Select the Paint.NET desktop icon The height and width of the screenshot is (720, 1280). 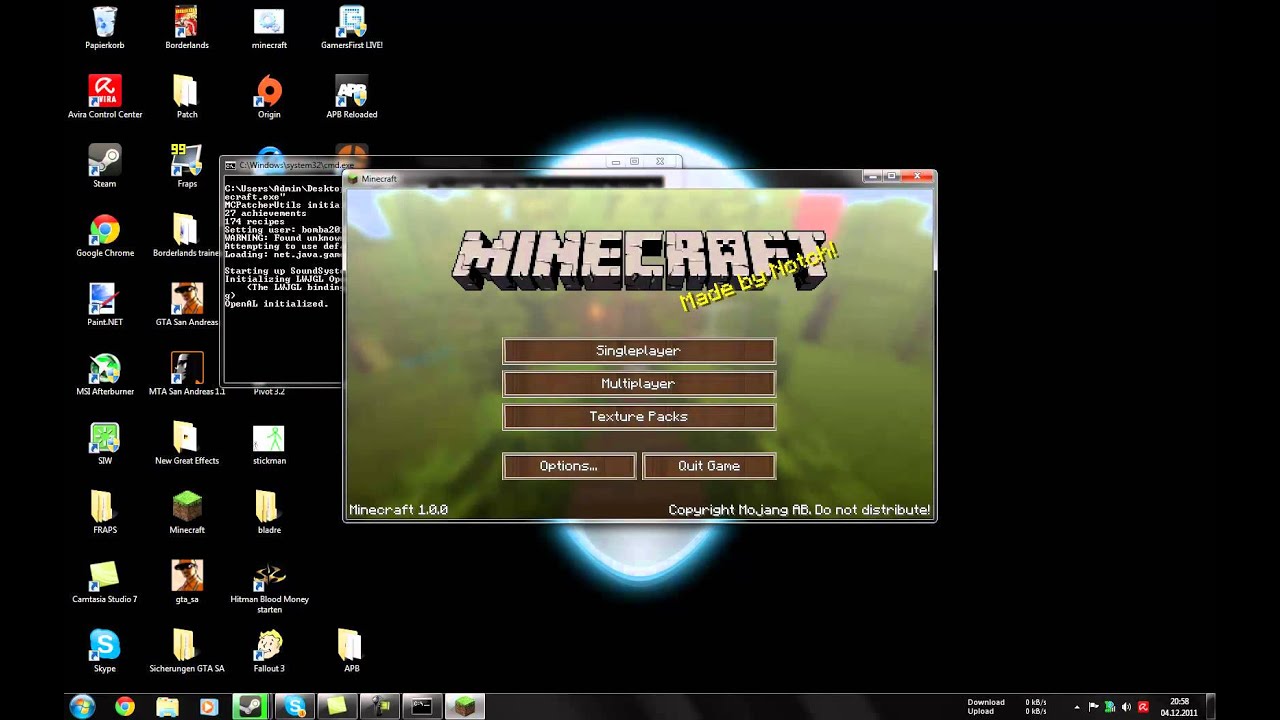[105, 305]
